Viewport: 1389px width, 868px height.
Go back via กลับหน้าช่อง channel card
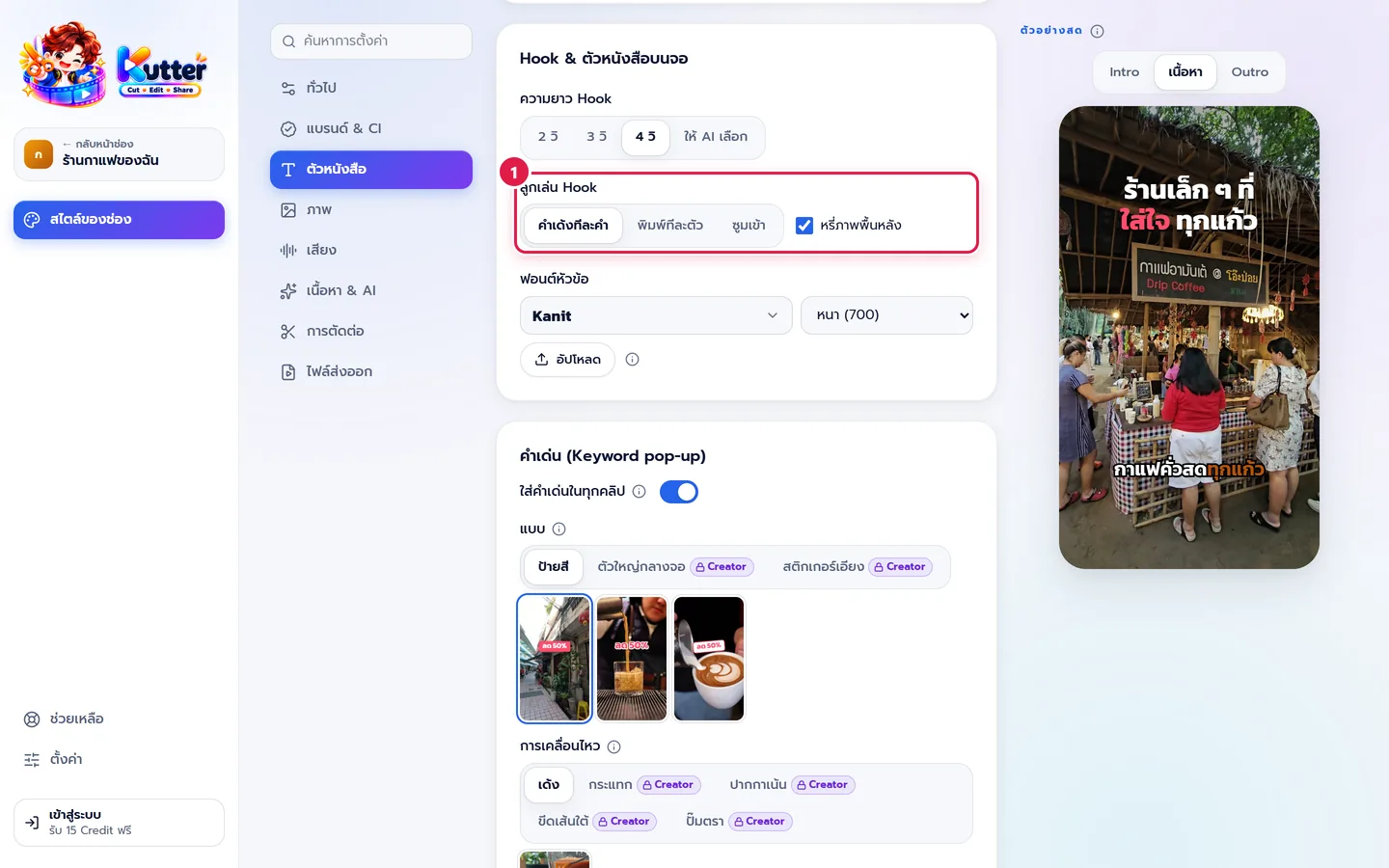[x=119, y=154]
